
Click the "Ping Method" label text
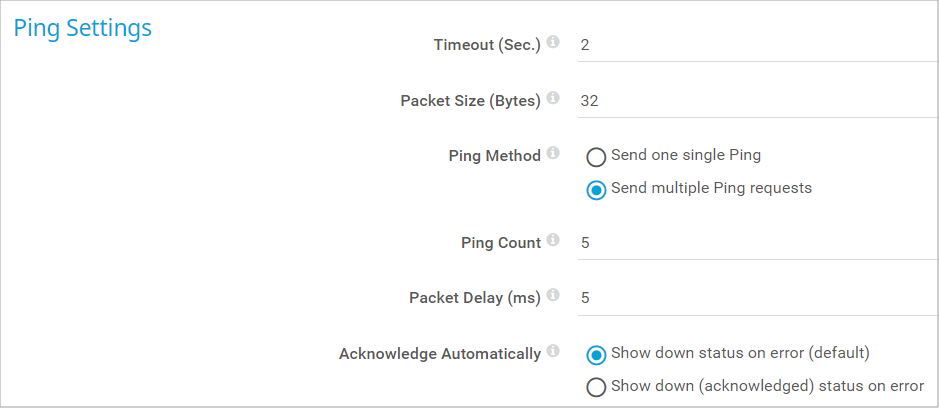495,156
